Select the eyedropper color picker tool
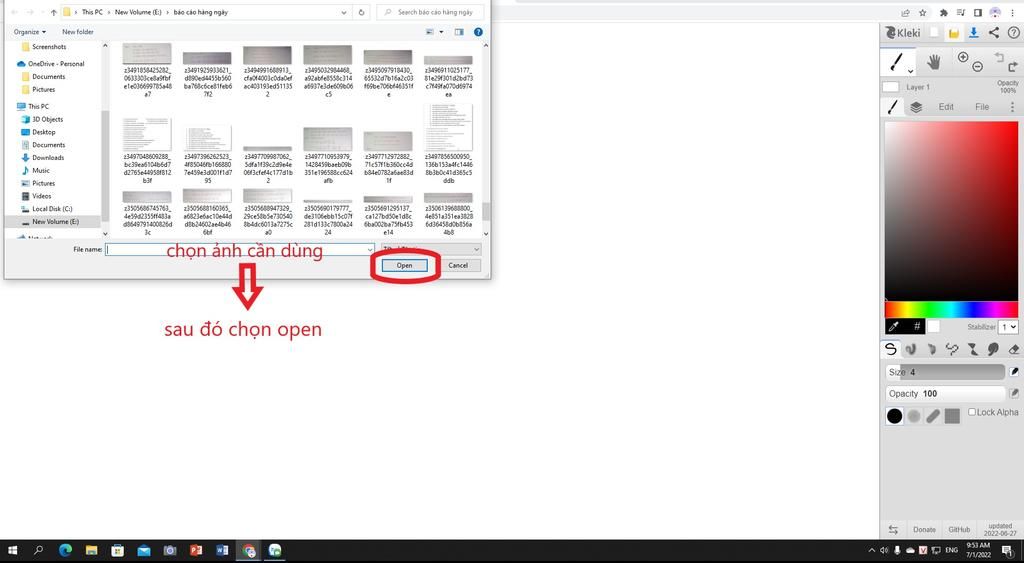1024x563 pixels. pos(895,326)
